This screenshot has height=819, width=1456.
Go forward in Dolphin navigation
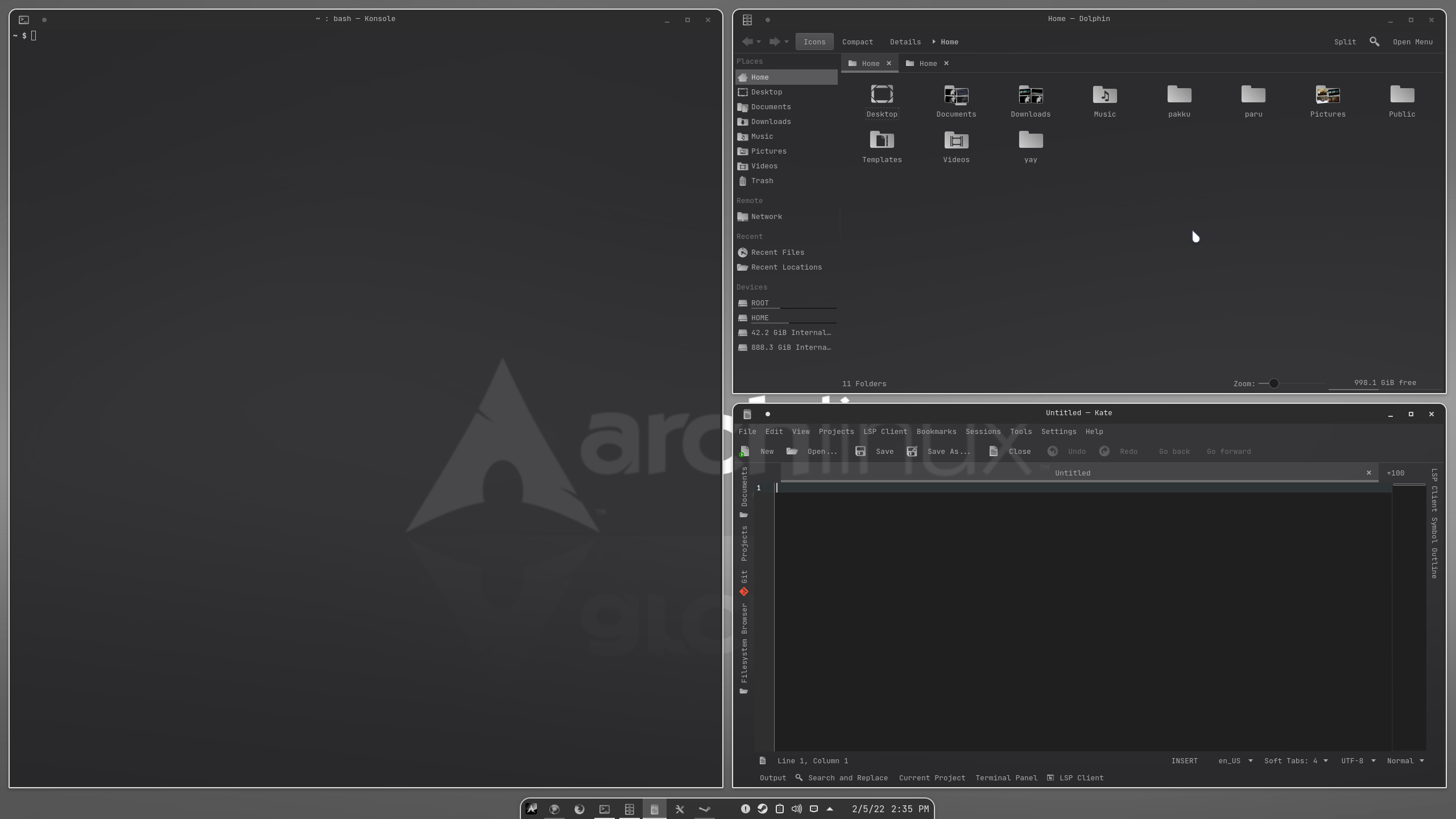(x=774, y=42)
